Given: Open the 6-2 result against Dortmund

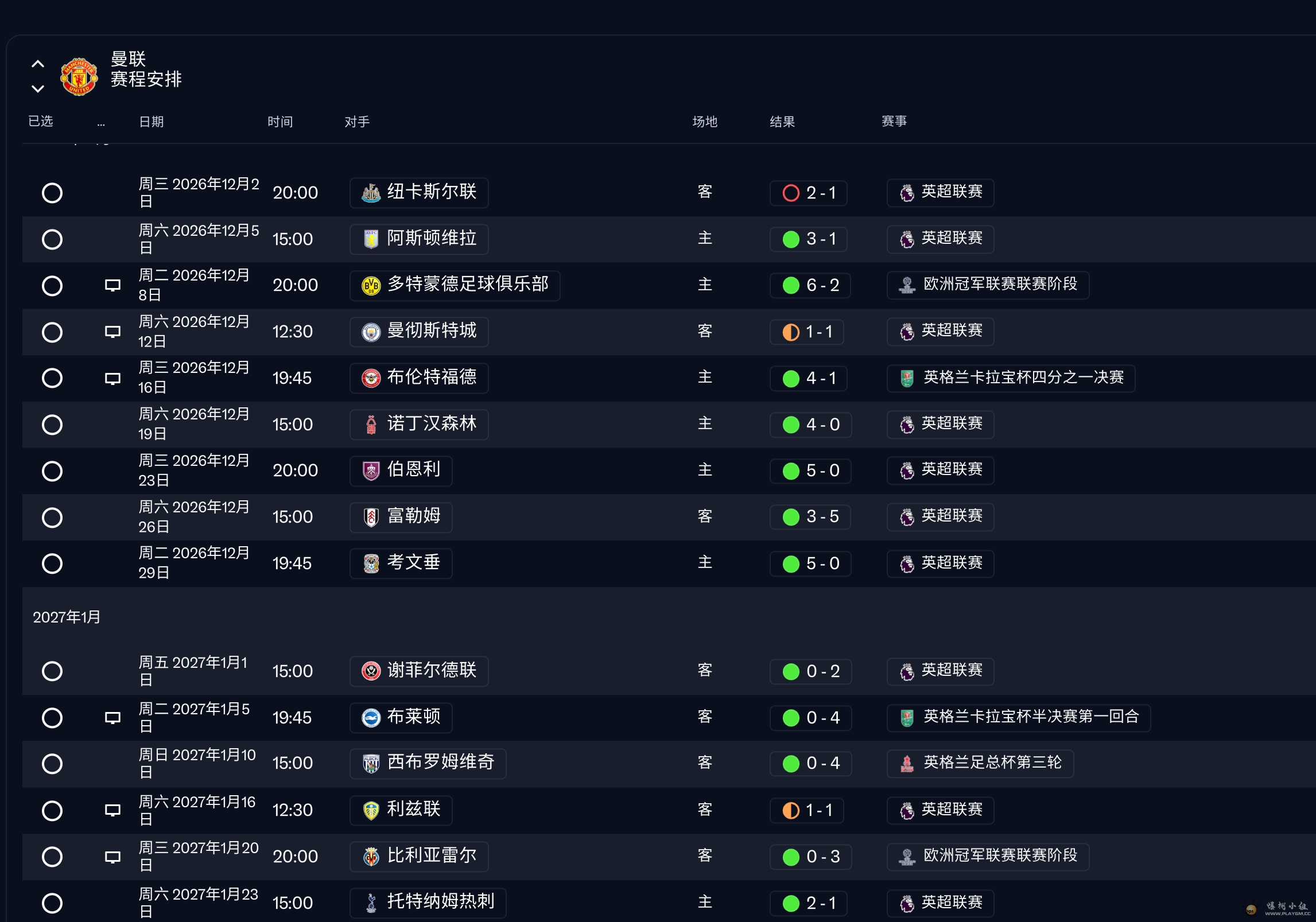Looking at the screenshot, I should tap(810, 285).
